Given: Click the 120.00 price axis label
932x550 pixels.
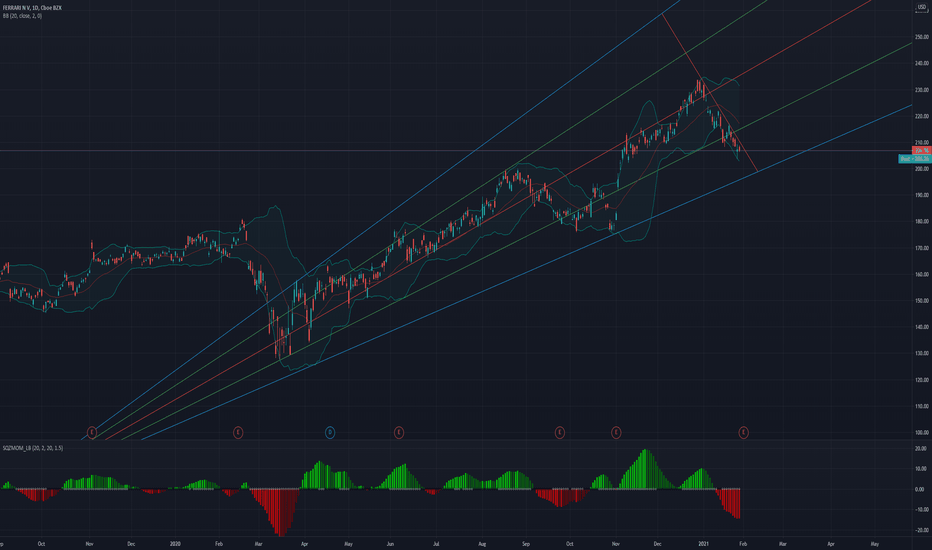Looking at the screenshot, I should coord(921,380).
